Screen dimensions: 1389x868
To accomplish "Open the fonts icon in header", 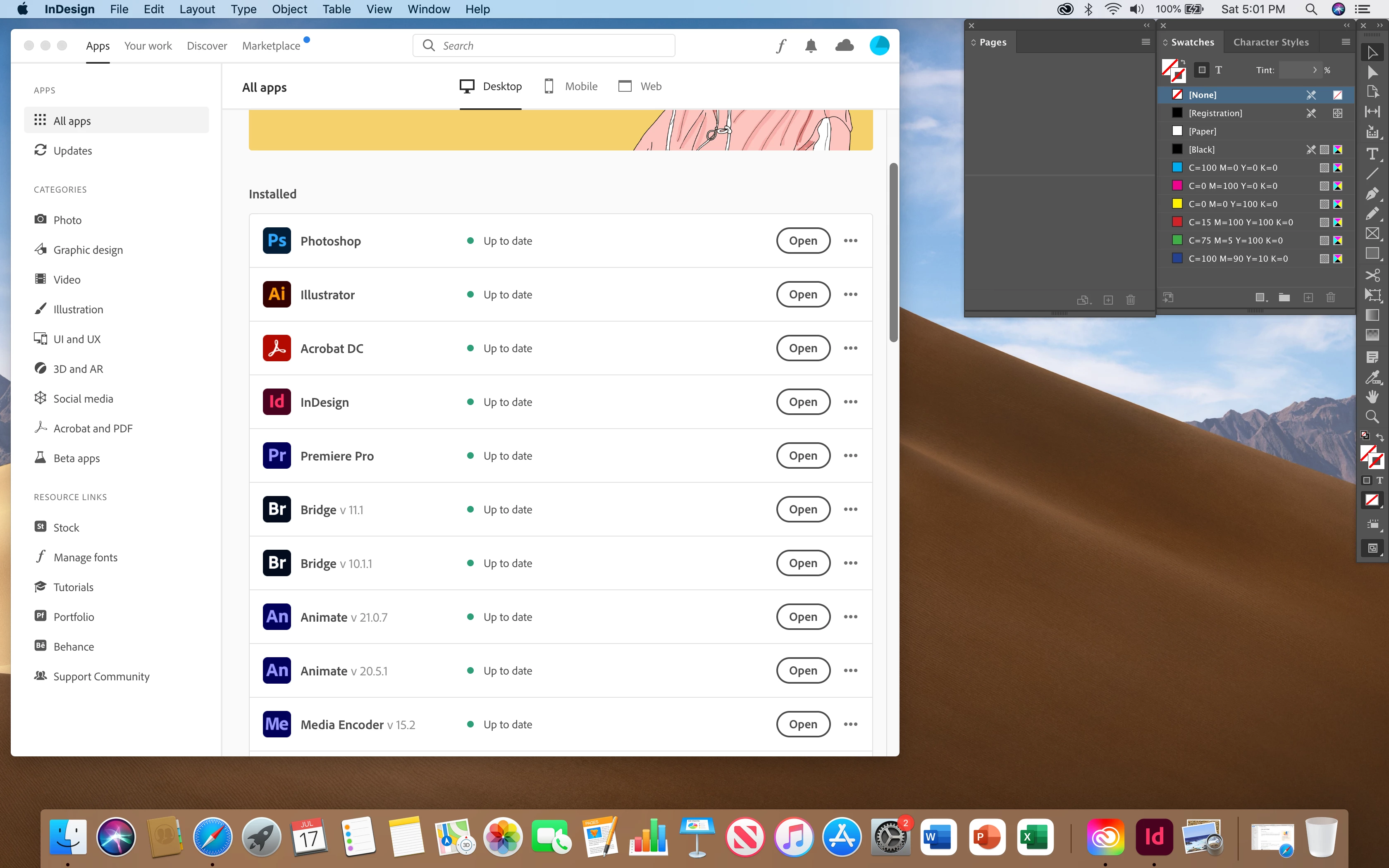I will coord(780,46).
